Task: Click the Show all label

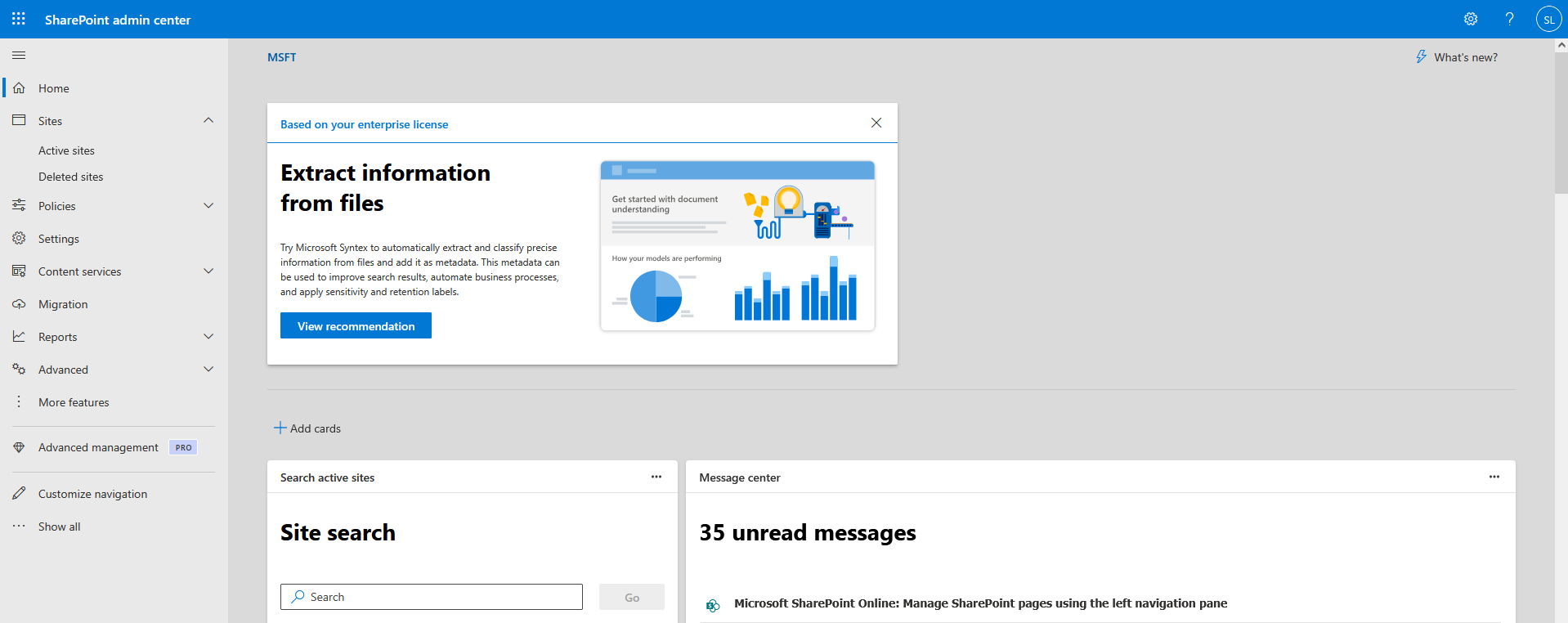Action: click(60, 527)
